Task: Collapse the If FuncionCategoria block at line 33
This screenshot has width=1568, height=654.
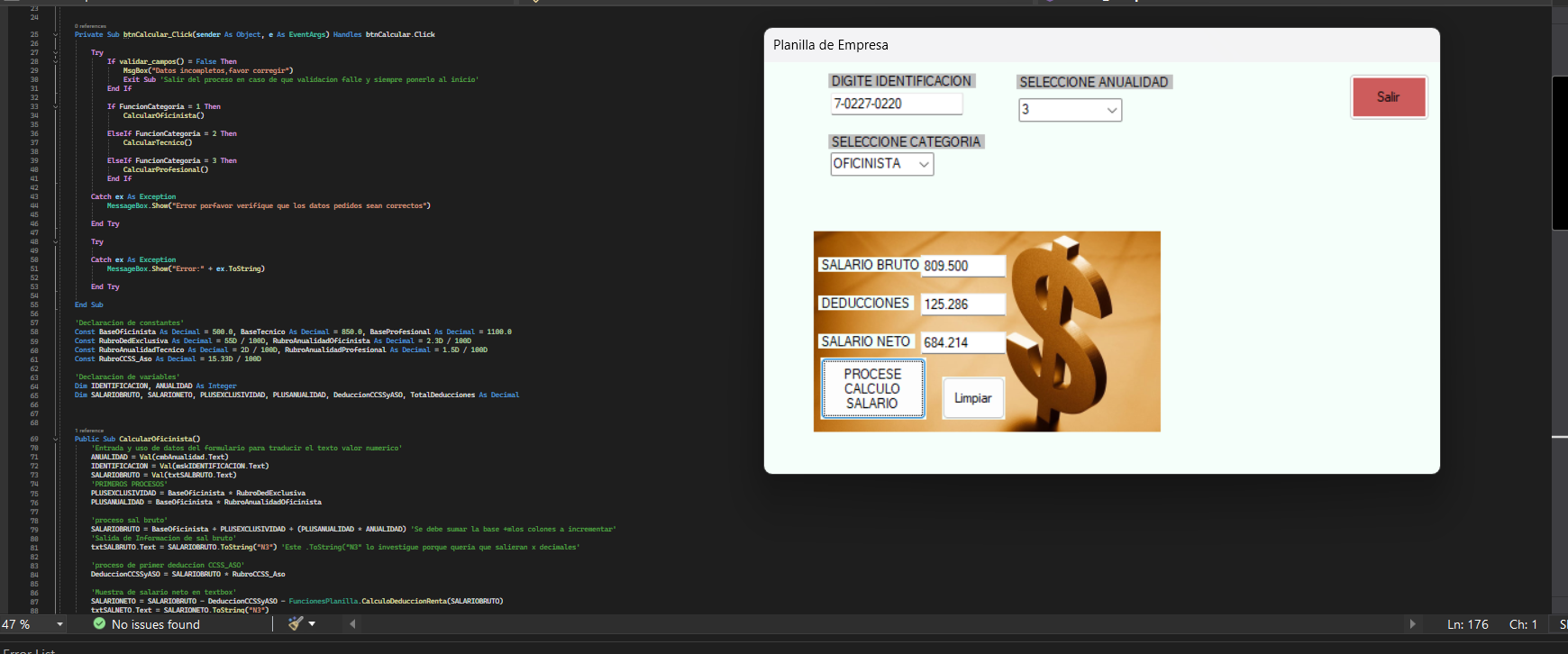Action: pos(56,106)
